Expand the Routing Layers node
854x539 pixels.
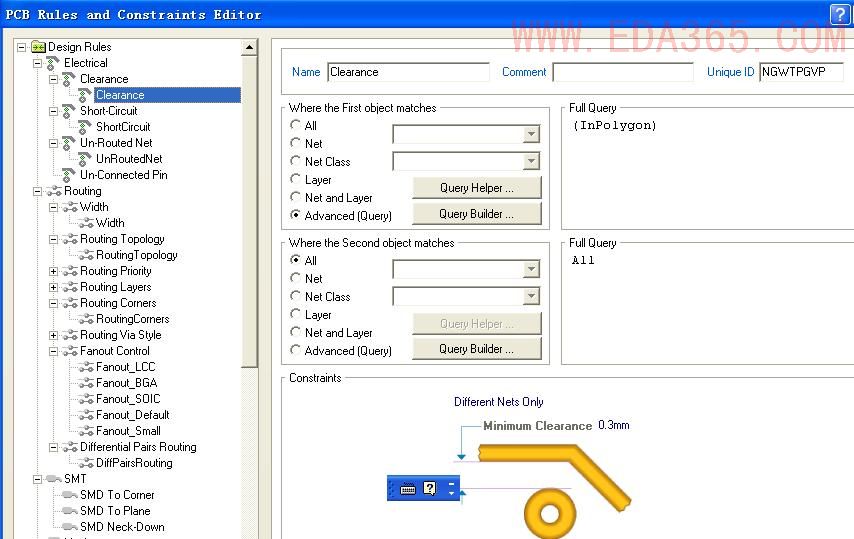click(x=53, y=287)
